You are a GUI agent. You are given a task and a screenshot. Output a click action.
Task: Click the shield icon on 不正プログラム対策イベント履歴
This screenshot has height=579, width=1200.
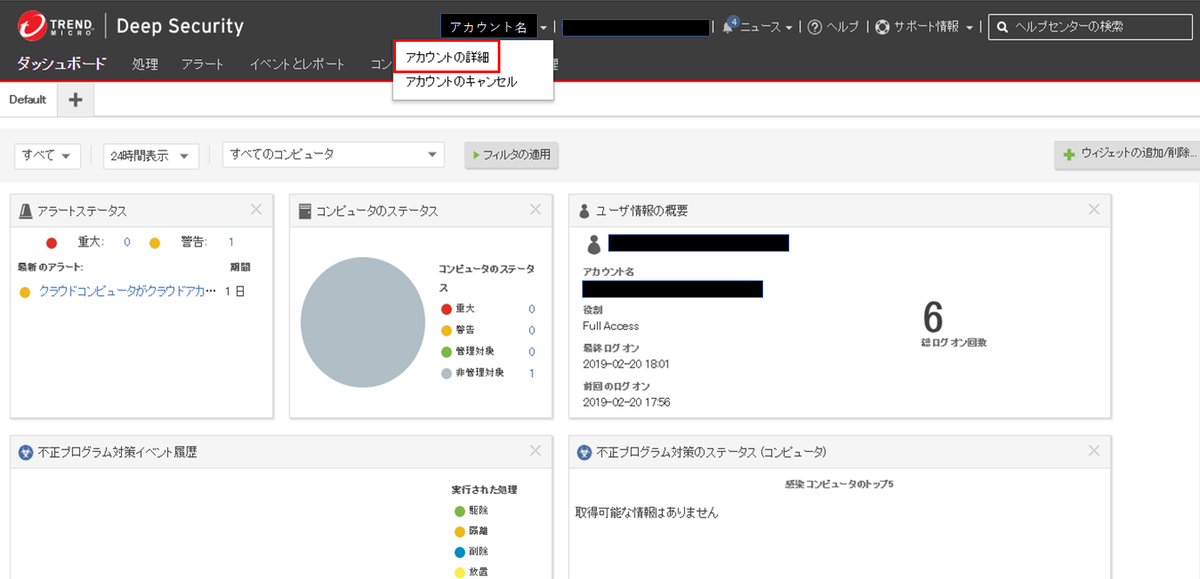coord(24,451)
